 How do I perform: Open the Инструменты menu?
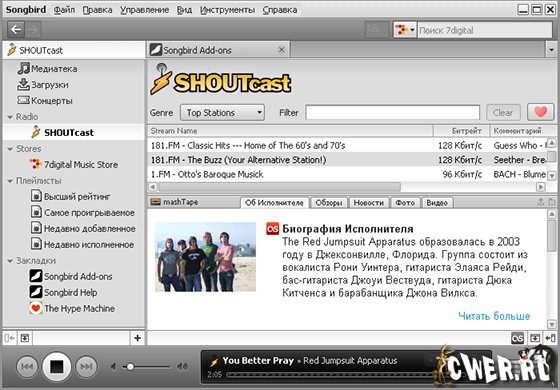tap(227, 10)
